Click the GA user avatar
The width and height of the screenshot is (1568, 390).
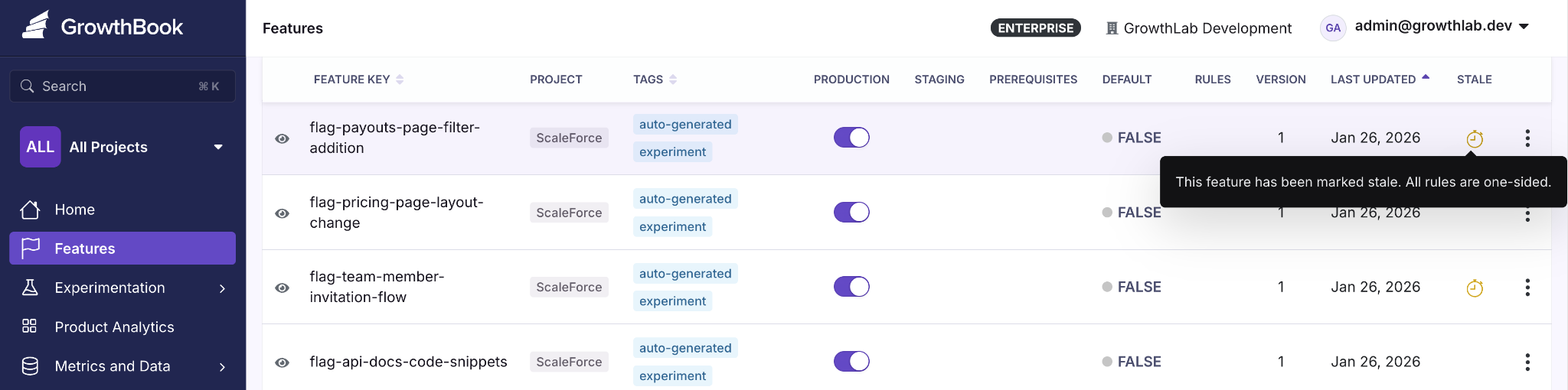[x=1333, y=28]
